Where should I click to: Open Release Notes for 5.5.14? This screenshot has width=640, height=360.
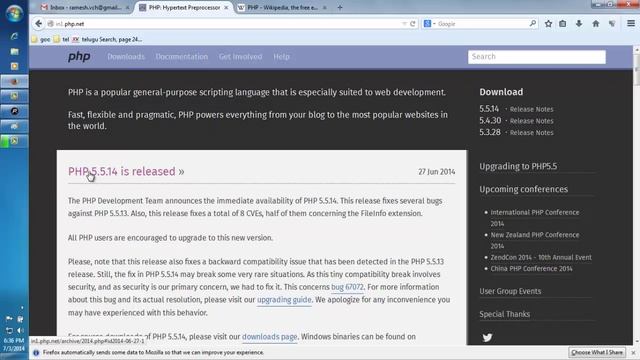(x=531, y=109)
